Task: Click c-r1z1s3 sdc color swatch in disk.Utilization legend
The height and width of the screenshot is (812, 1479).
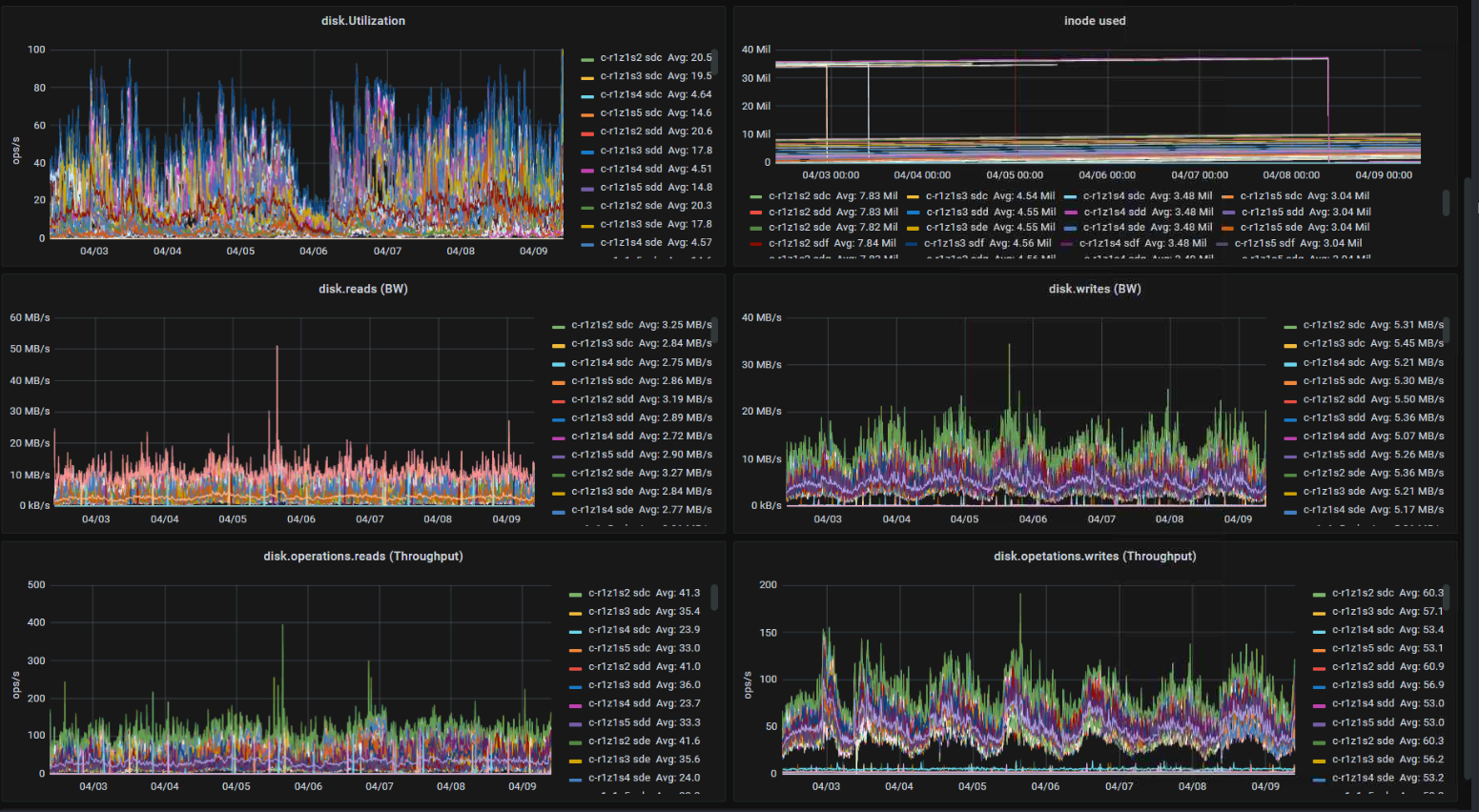Action: click(587, 77)
